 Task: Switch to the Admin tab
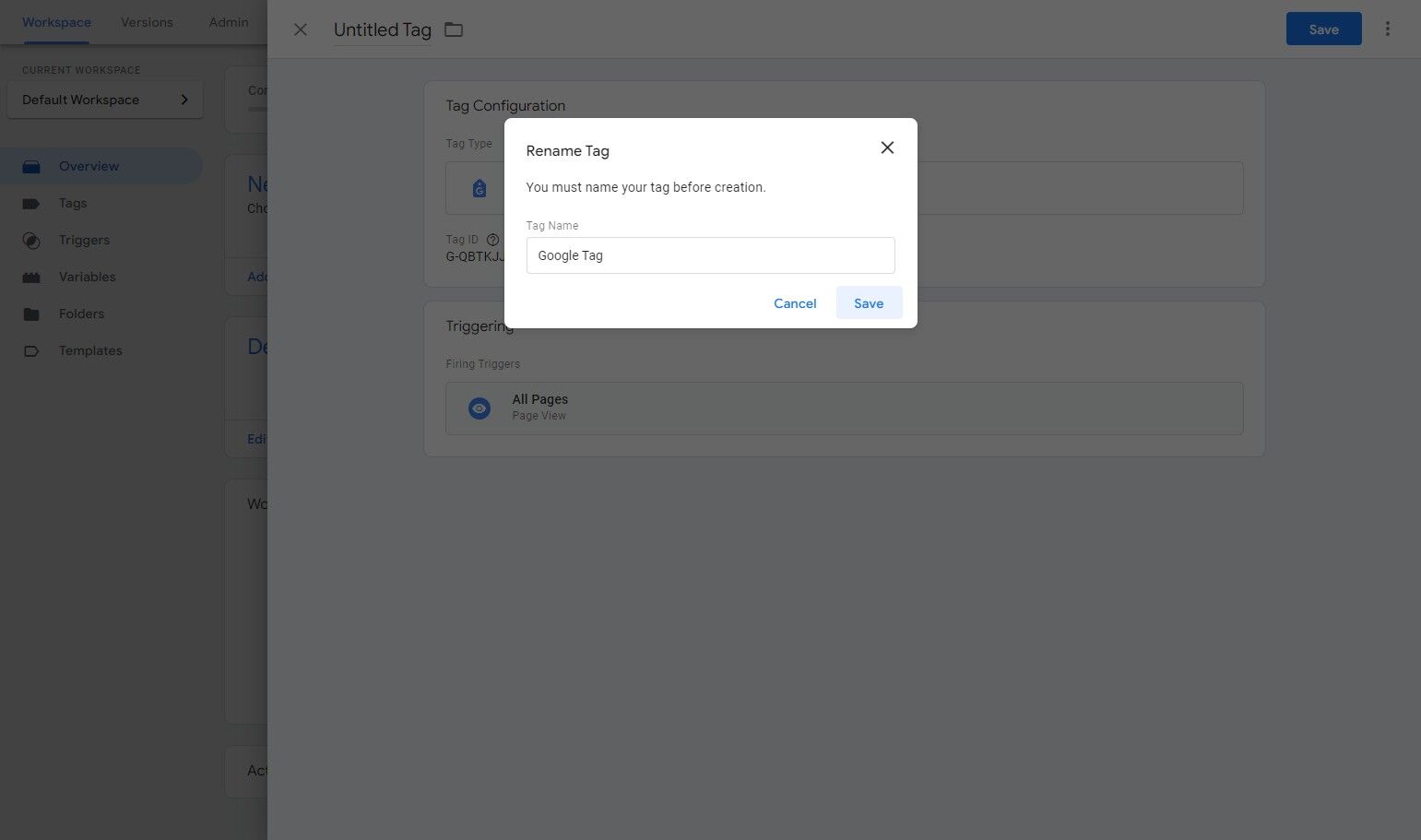click(229, 22)
